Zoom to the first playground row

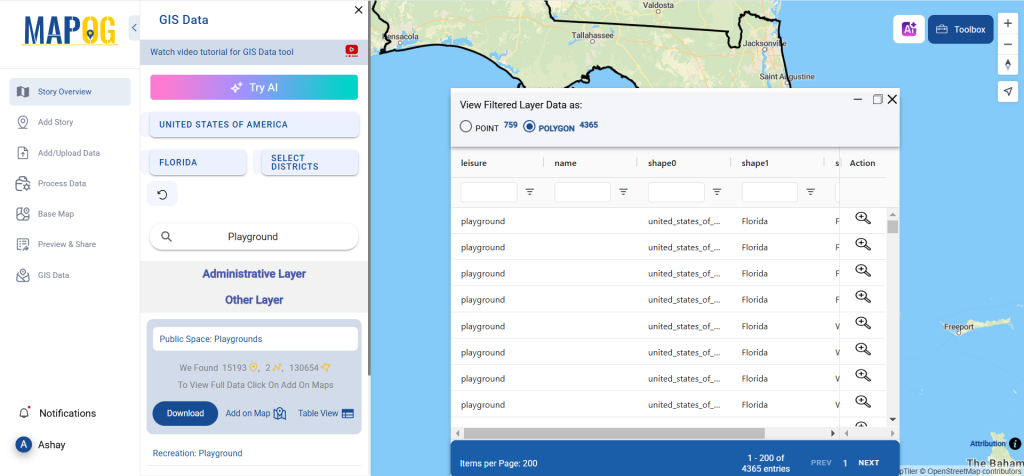(x=862, y=219)
